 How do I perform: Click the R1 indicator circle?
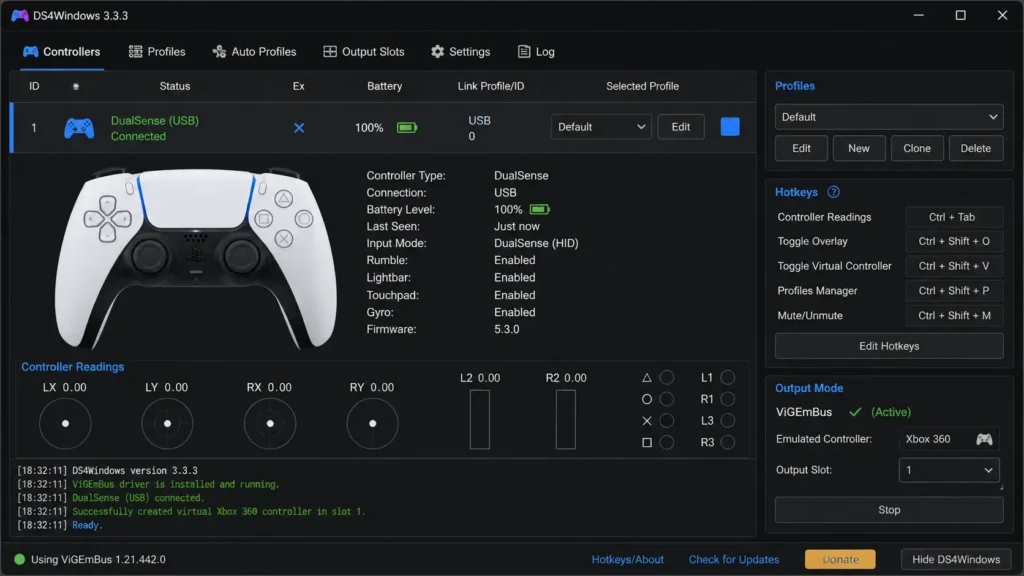(x=728, y=399)
